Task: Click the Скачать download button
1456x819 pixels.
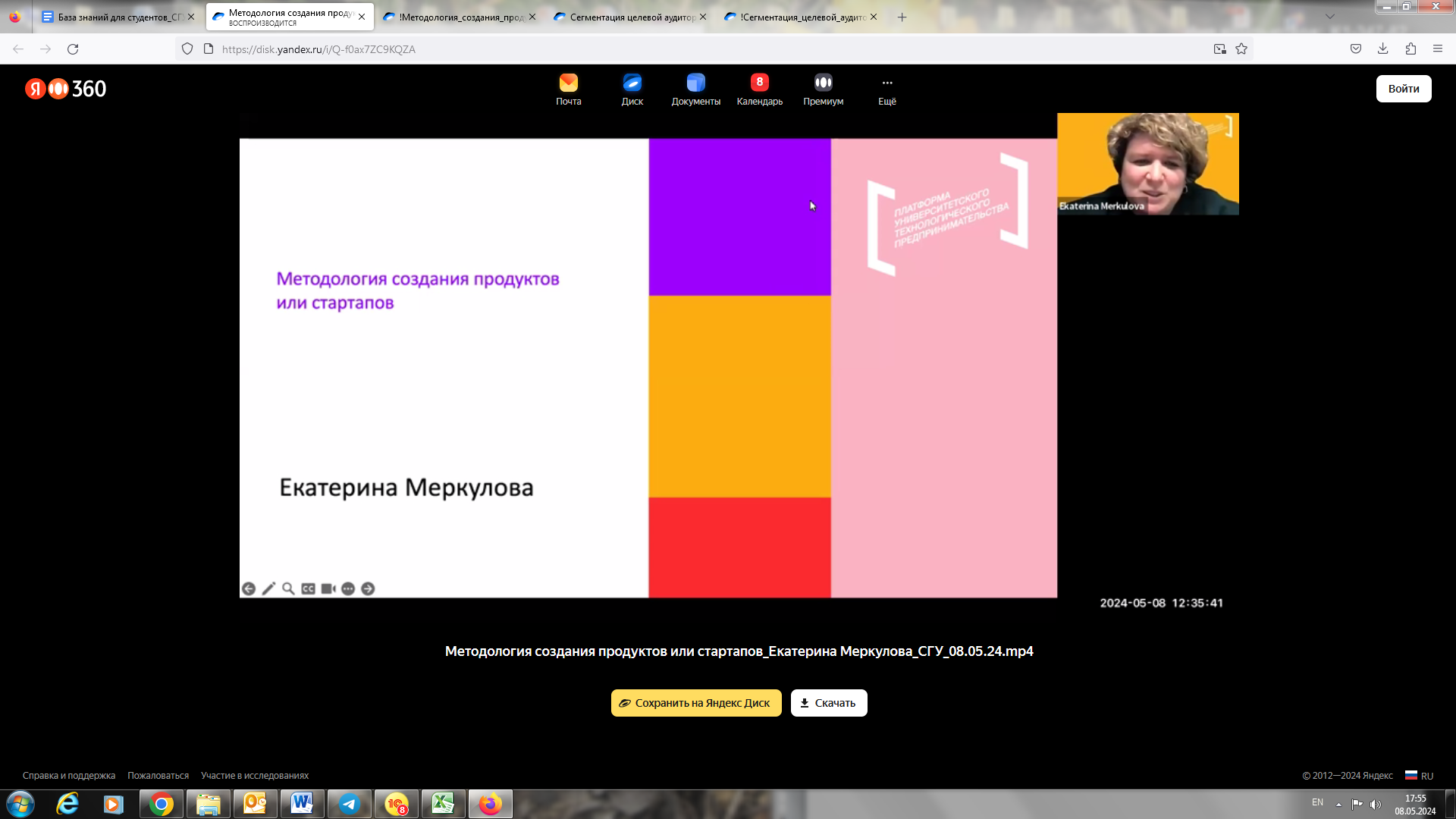Action: coord(828,703)
